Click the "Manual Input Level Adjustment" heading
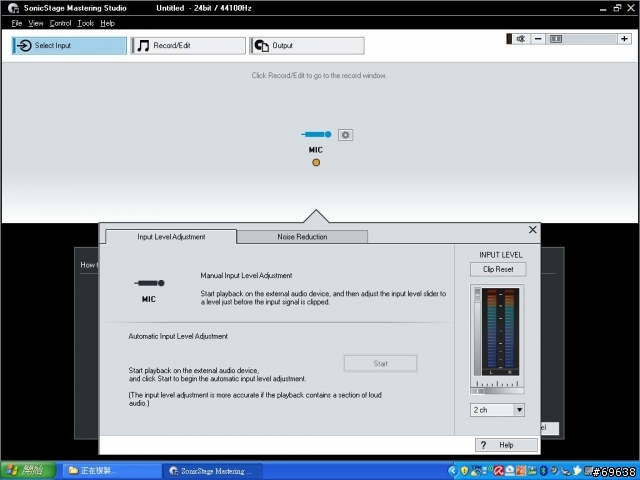Viewport: 640px width, 480px height. coord(246,276)
